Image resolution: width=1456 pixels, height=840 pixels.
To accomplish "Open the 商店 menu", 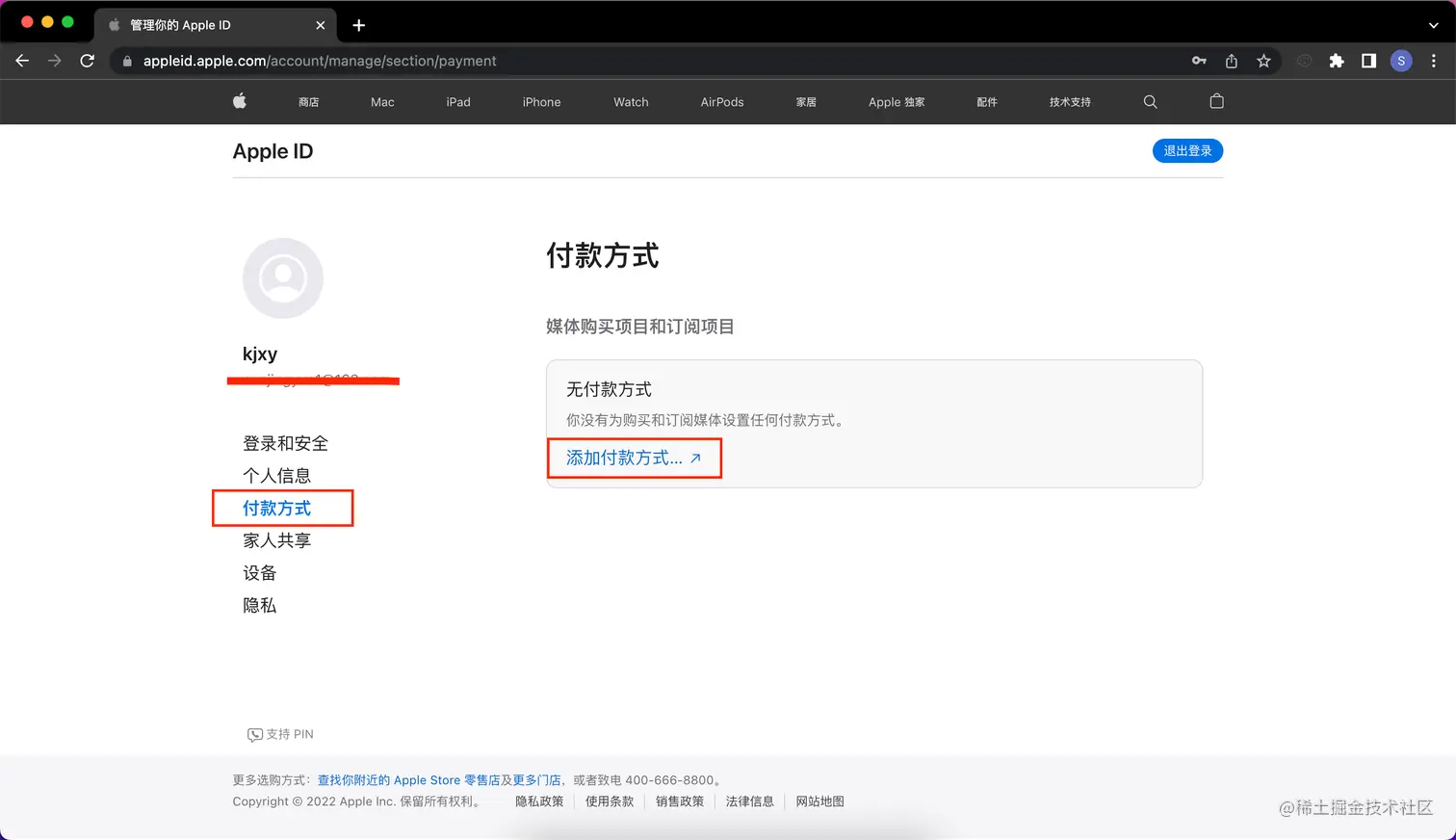I will (x=309, y=102).
